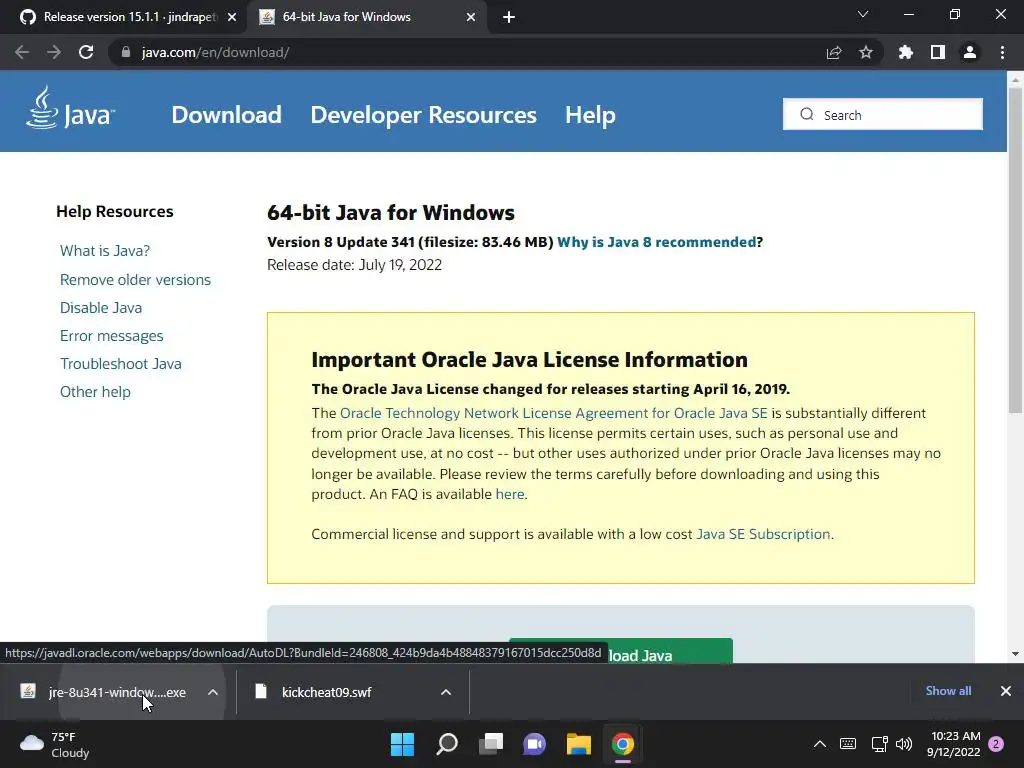Open tab search chevron in title bar
Image resolution: width=1024 pixels, height=768 pixels.
pos(863,14)
